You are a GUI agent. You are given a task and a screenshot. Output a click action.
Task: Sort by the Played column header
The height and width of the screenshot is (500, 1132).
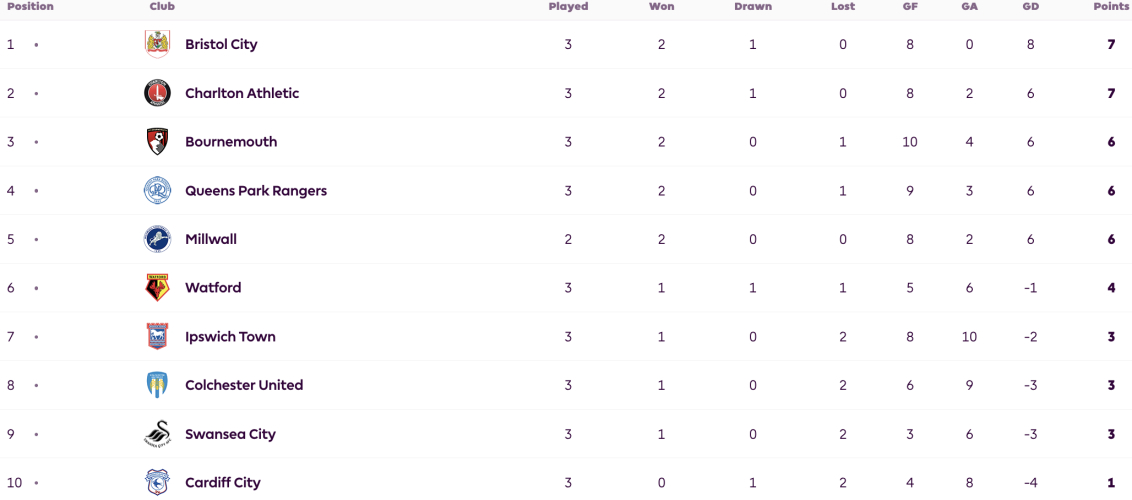click(568, 6)
